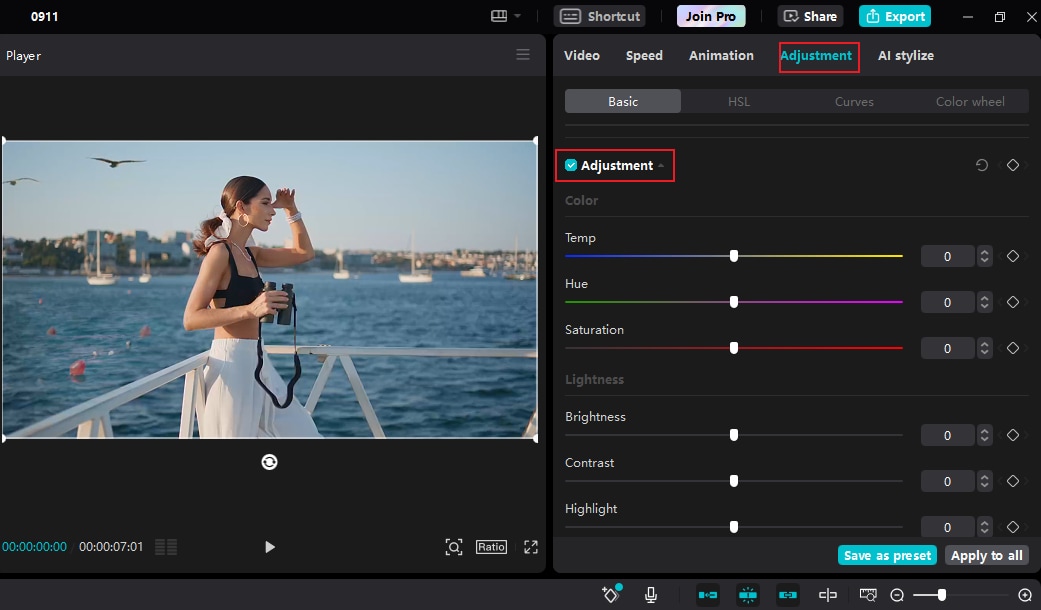Select the HSL sub-tab
The height and width of the screenshot is (610, 1041).
738,101
